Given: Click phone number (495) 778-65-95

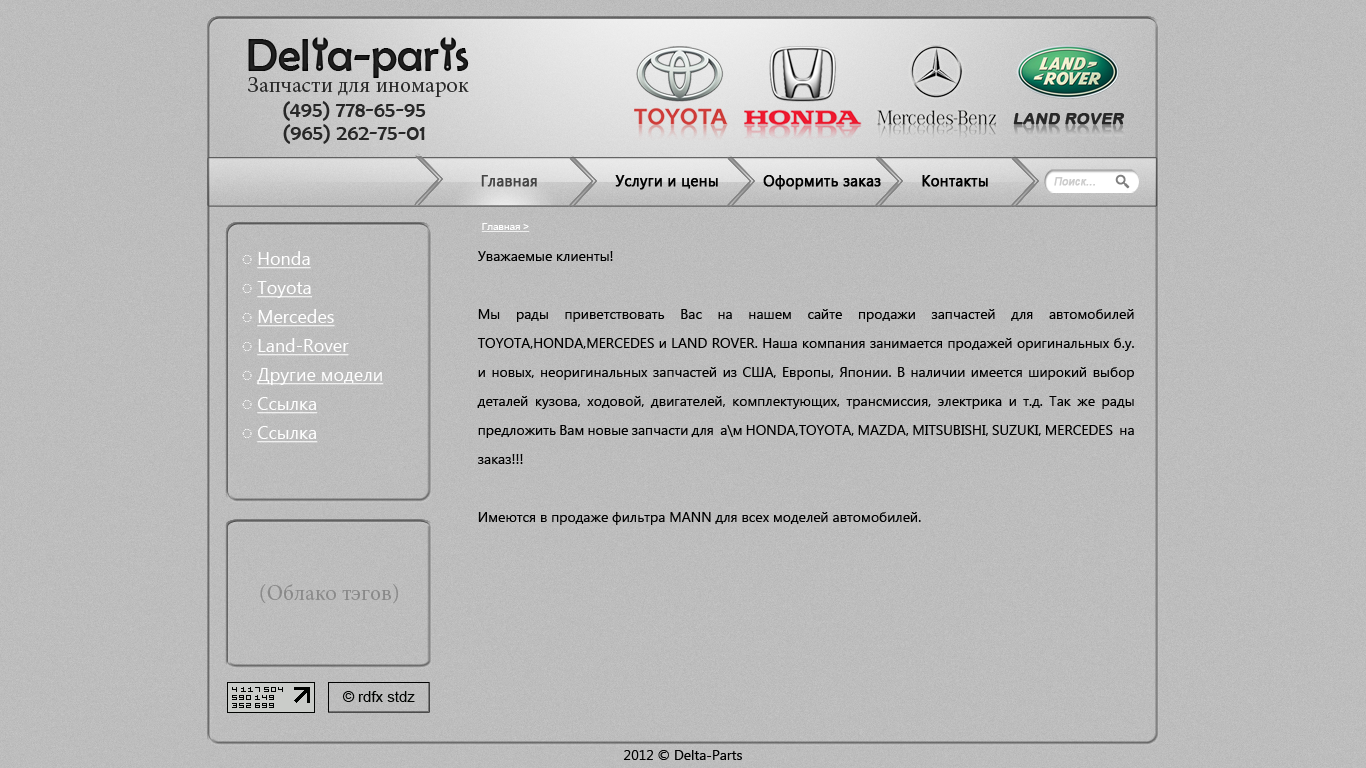Looking at the screenshot, I should click(x=354, y=110).
